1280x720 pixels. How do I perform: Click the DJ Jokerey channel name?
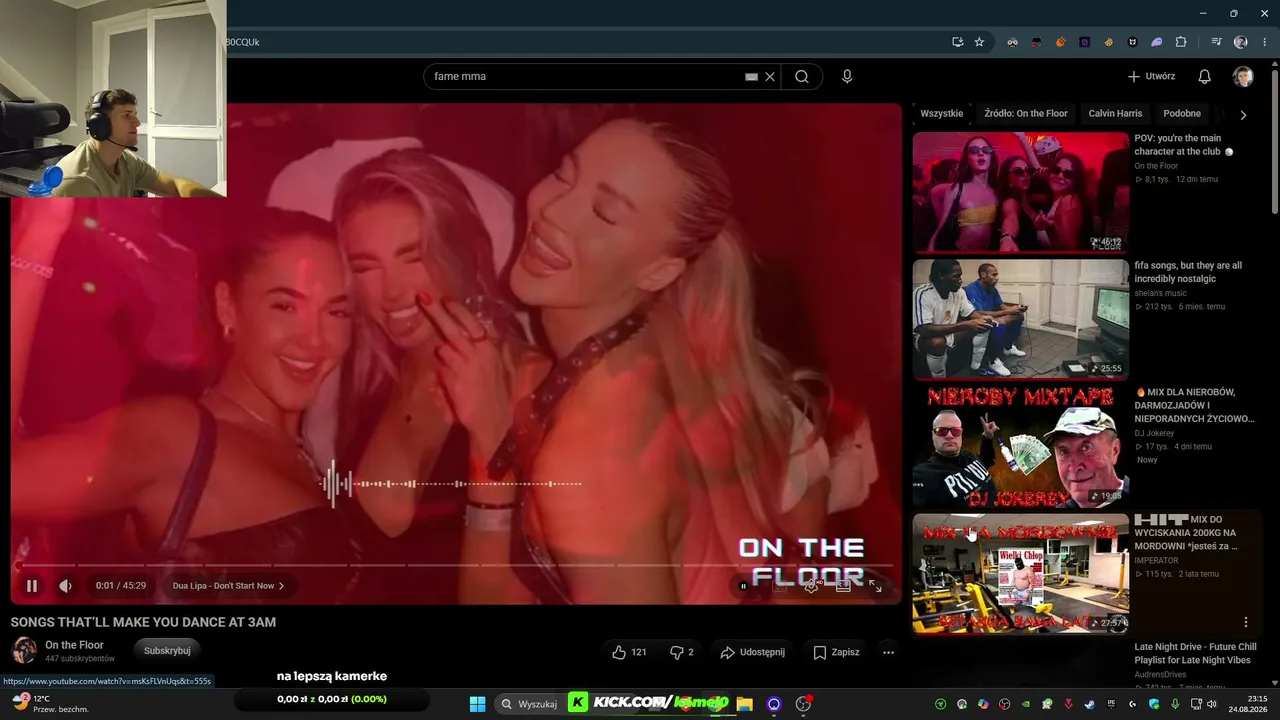(x=1155, y=433)
